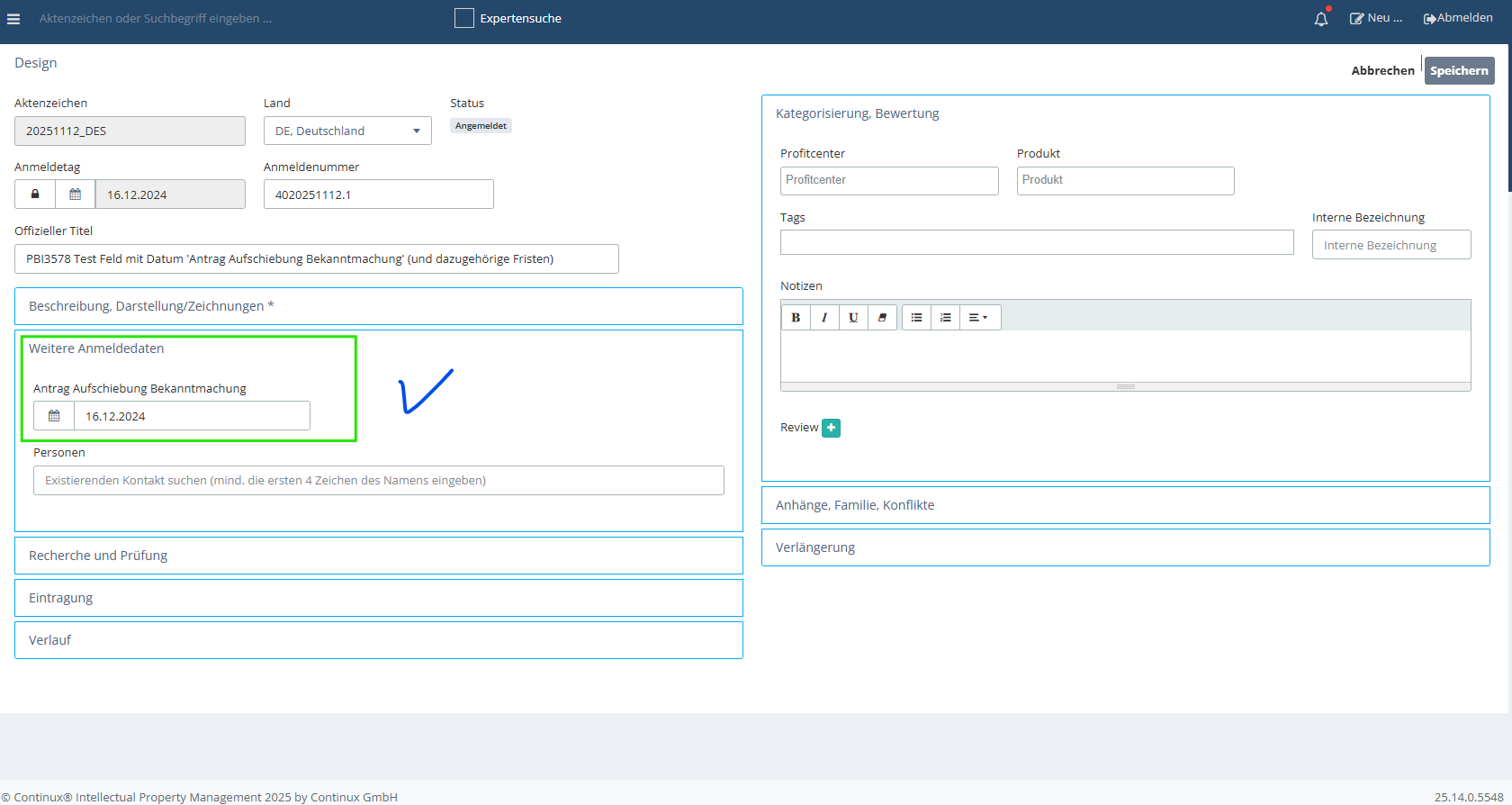
Task: Collapse the Weitere Anmeldedaten section
Action: point(96,348)
